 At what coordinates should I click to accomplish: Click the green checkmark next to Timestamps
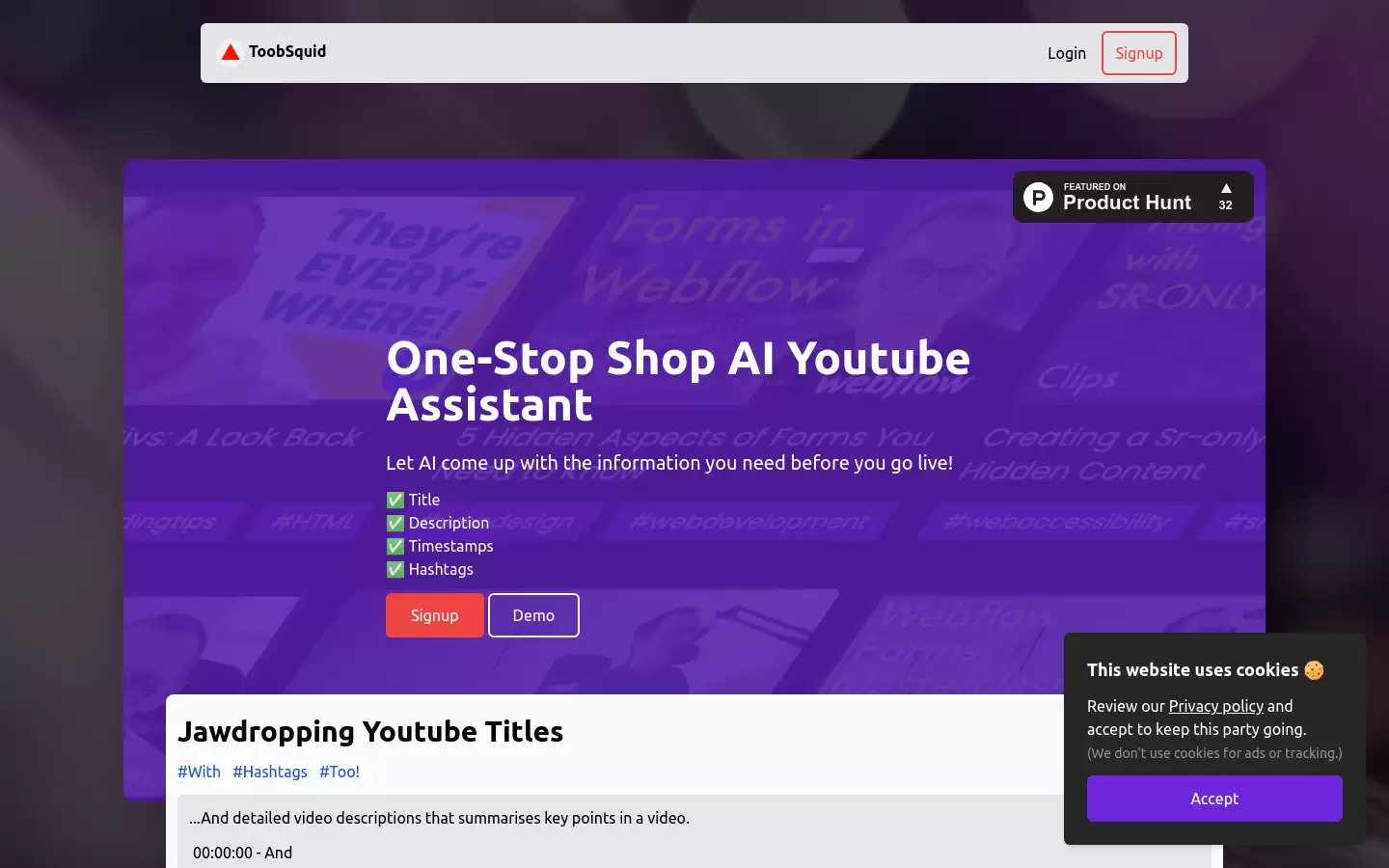tap(395, 546)
